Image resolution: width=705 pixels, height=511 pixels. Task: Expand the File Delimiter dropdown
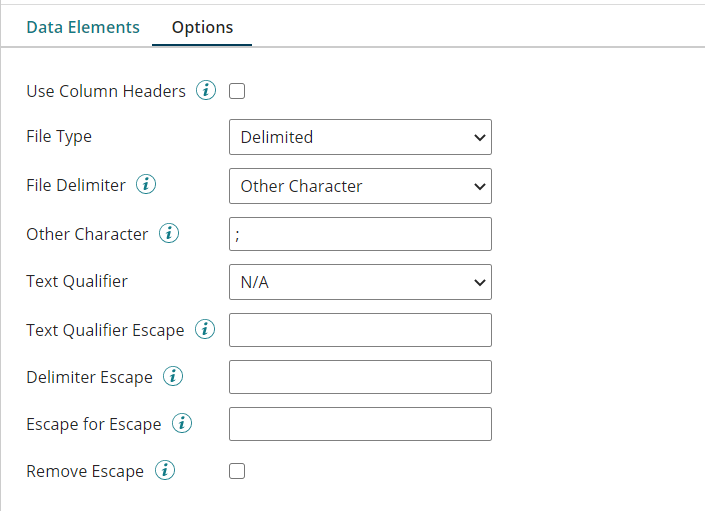pos(360,186)
